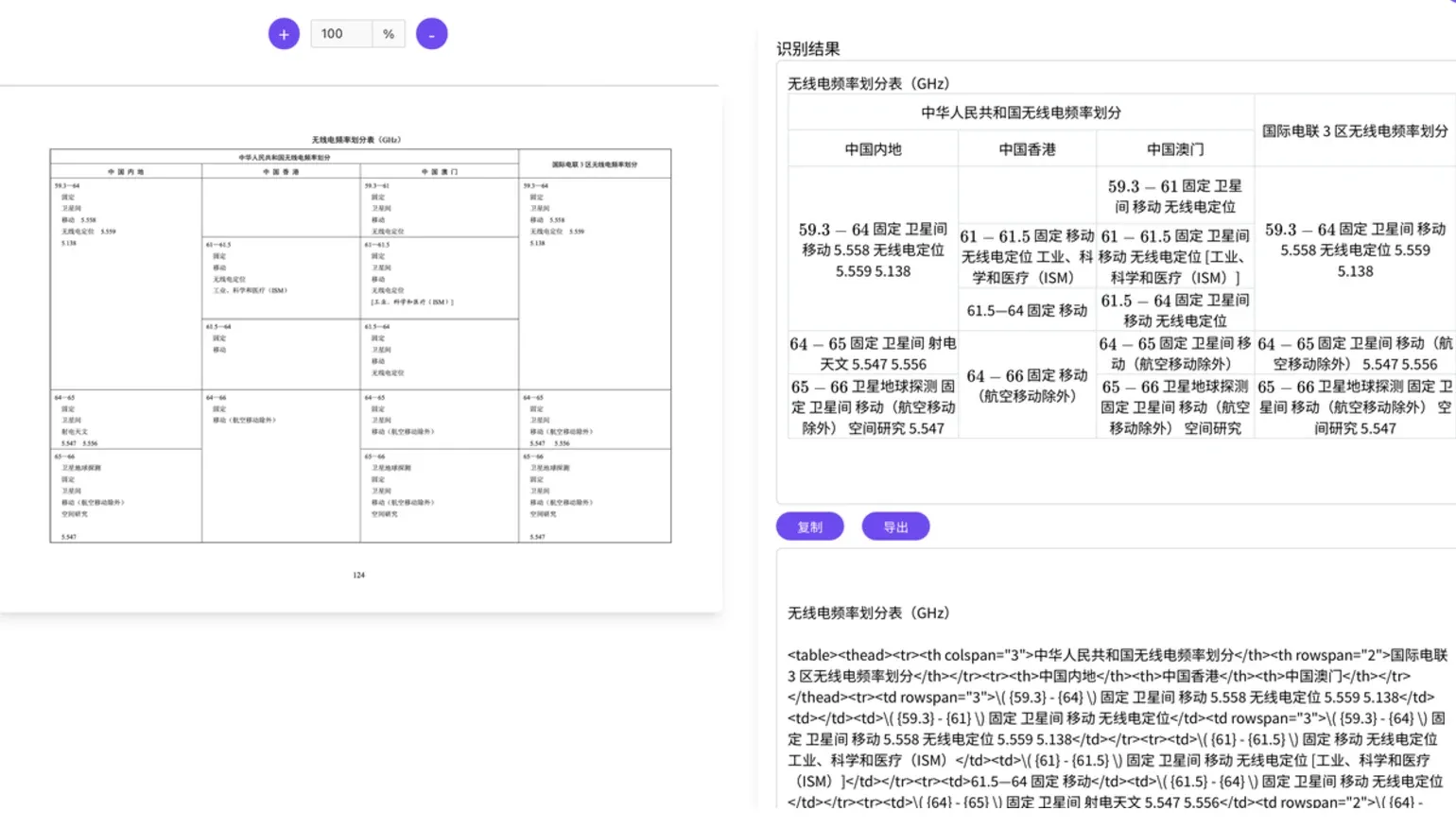Select the 国际电联 3 区无线电频率划分 header cell

[x=1354, y=130]
